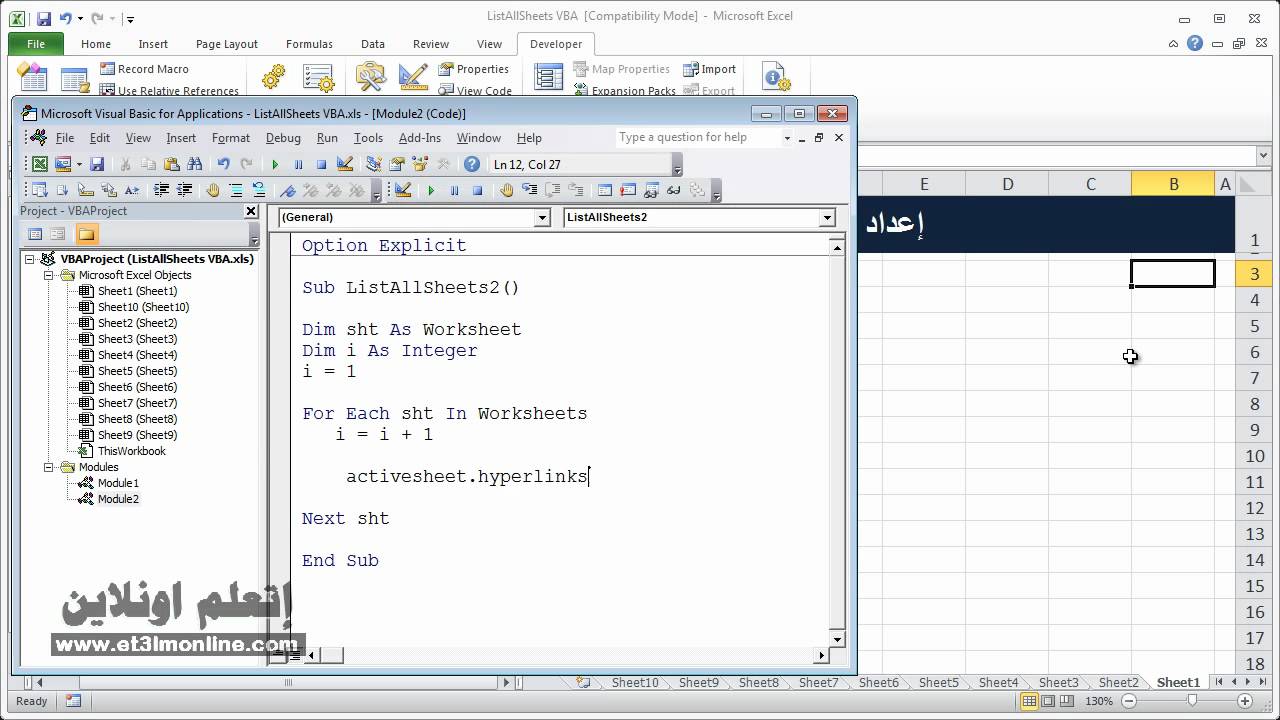This screenshot has width=1280, height=720.
Task: Click the Complete Word icon
Action: click(x=131, y=190)
